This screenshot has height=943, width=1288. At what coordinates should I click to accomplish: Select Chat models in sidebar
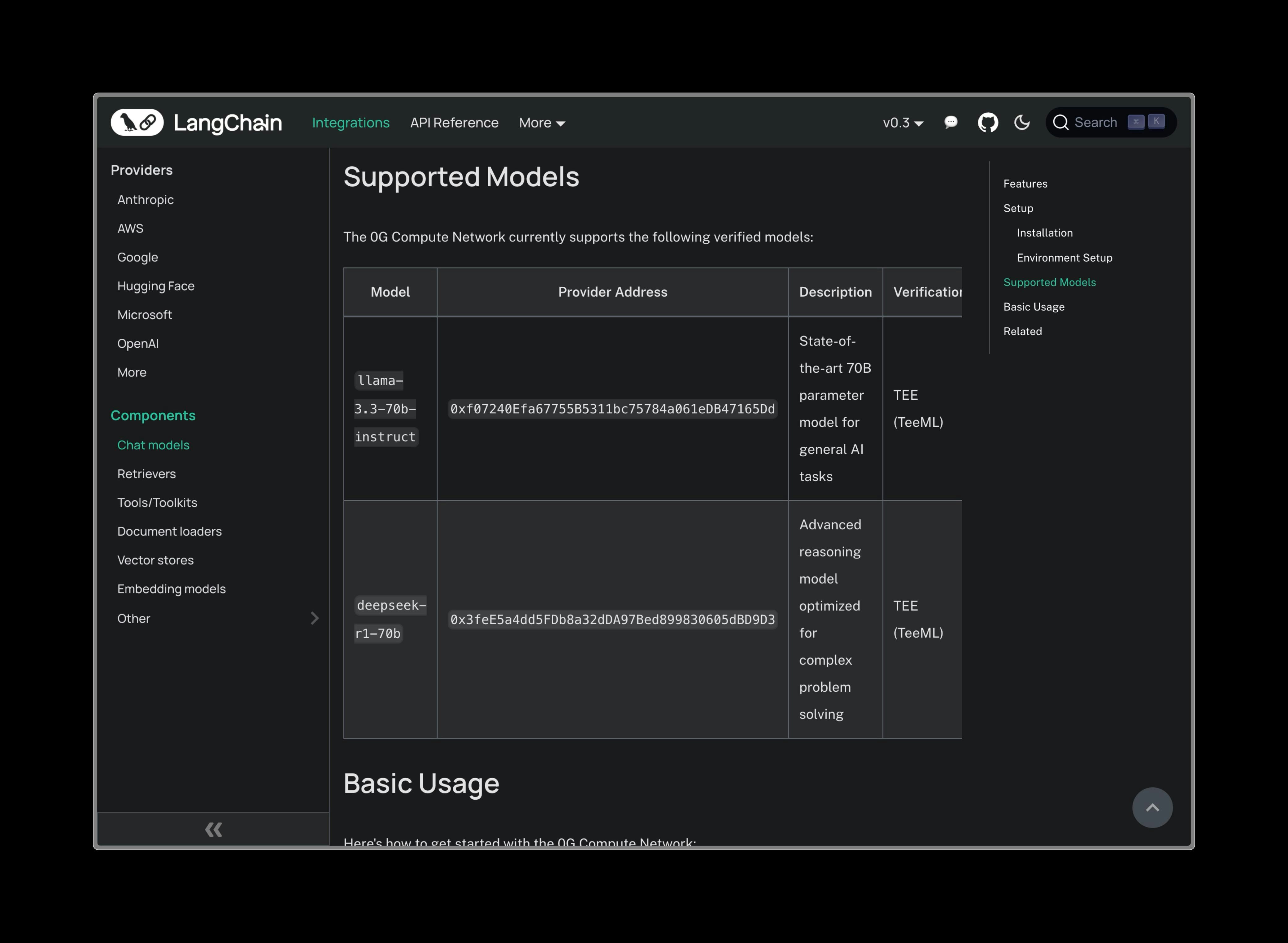pos(153,445)
